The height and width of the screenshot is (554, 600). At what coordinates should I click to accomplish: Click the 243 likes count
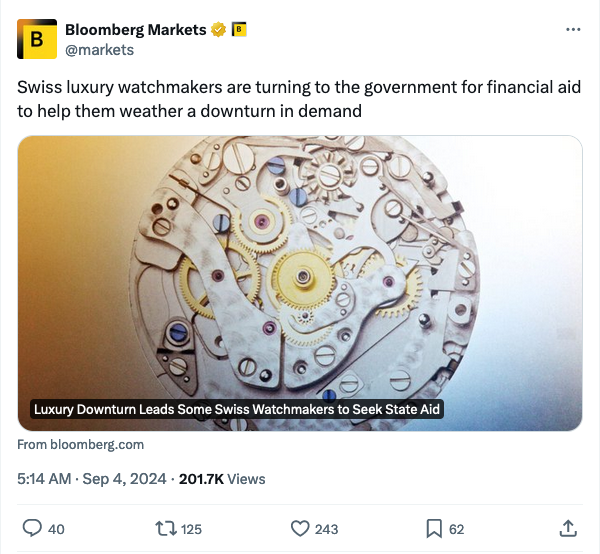[326, 529]
